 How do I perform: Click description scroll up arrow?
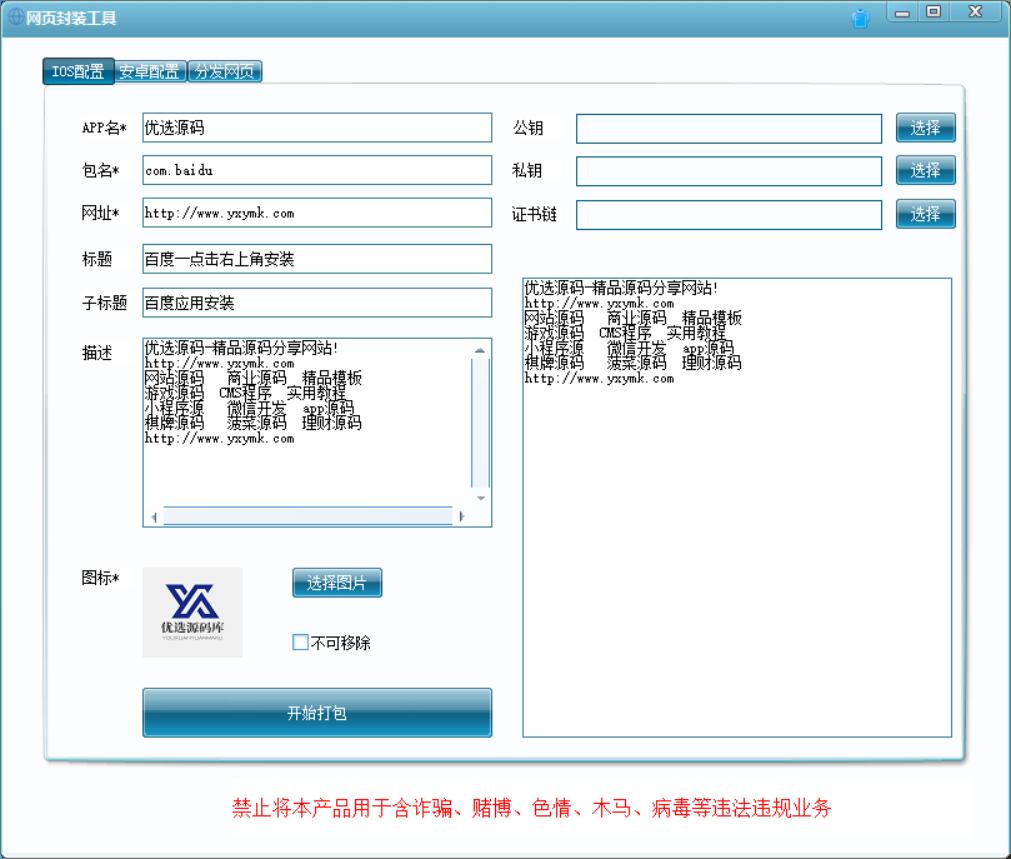coord(480,350)
